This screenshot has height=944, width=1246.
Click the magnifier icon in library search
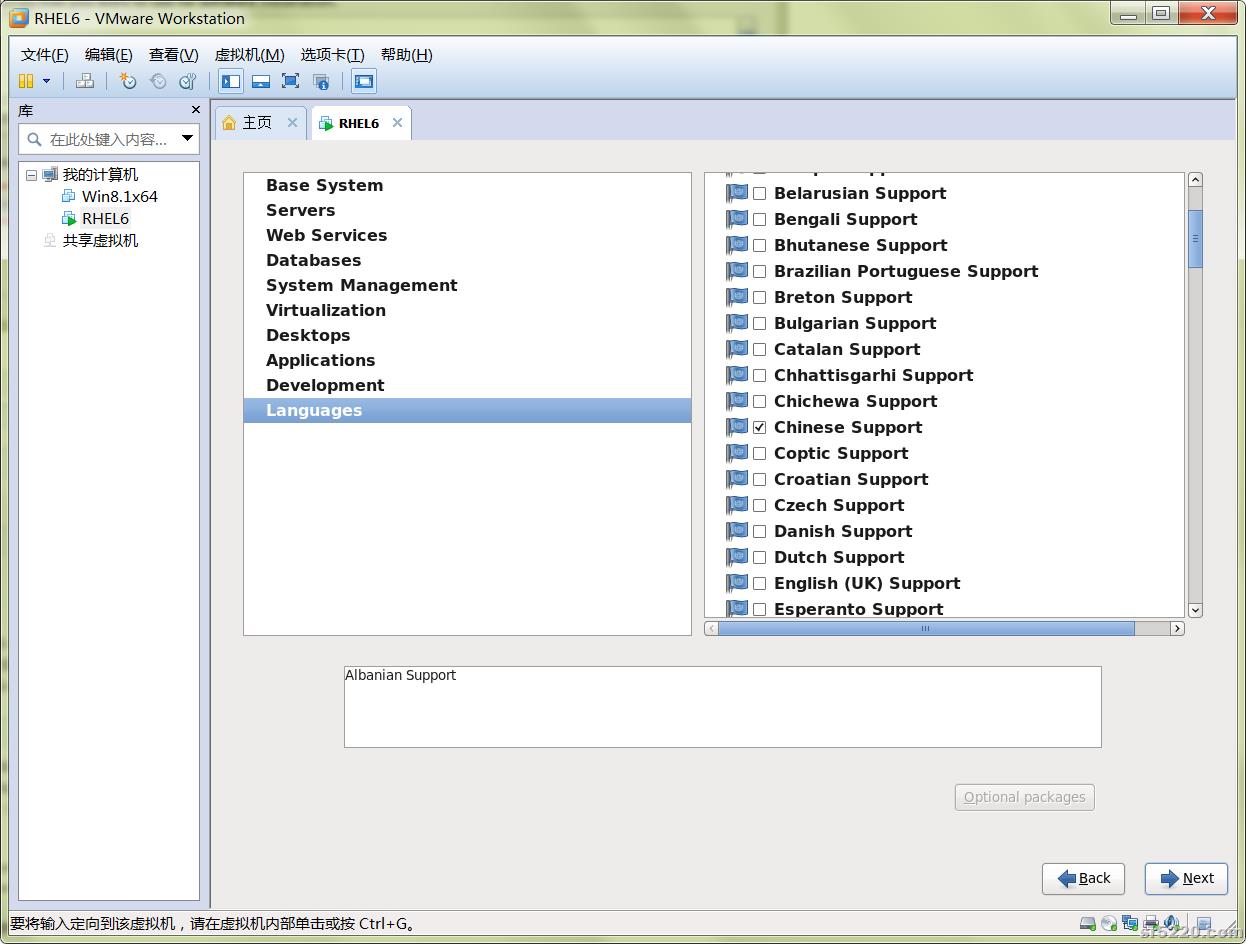click(x=35, y=139)
